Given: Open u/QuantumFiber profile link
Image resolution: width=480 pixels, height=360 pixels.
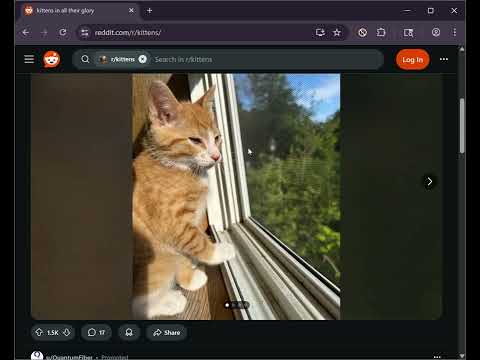Looking at the screenshot, I should 69,357.
